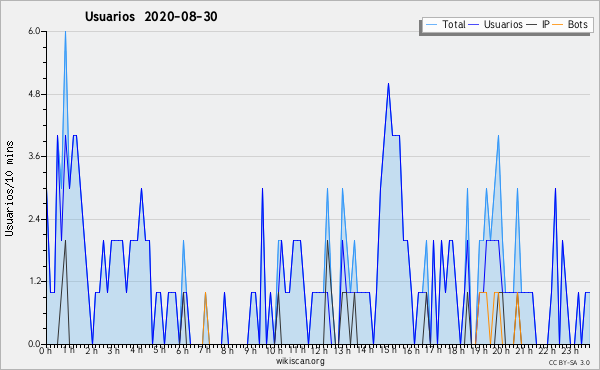This screenshot has height=370, width=600.
Task: Click the y-axis value 4.8
Action: [x=34, y=94]
